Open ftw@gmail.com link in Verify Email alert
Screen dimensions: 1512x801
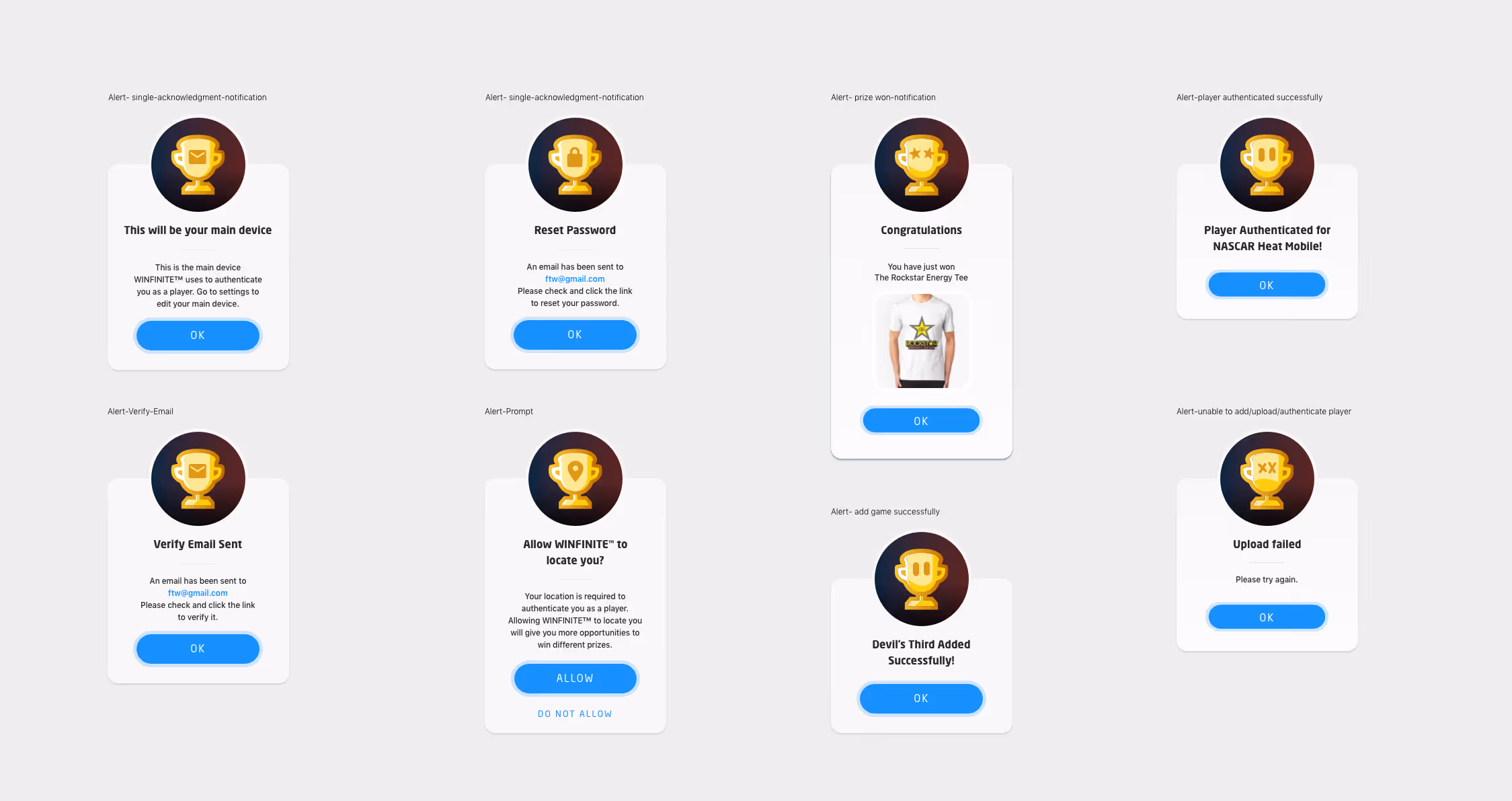click(x=198, y=593)
